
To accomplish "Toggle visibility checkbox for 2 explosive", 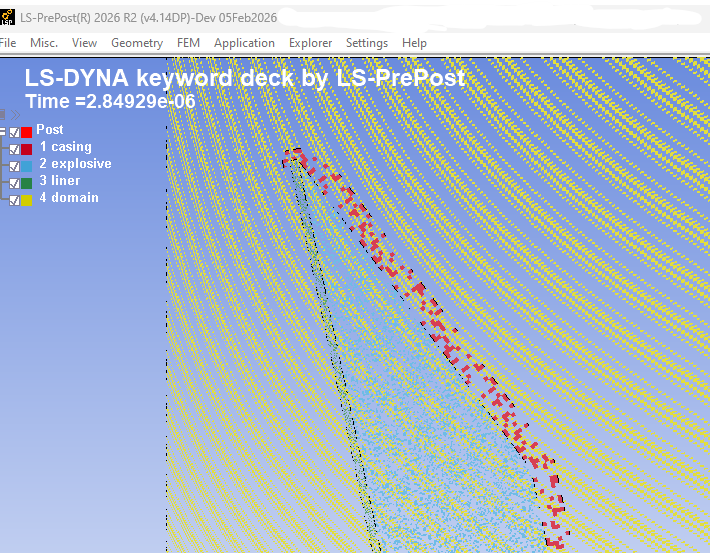I will click(x=14, y=166).
